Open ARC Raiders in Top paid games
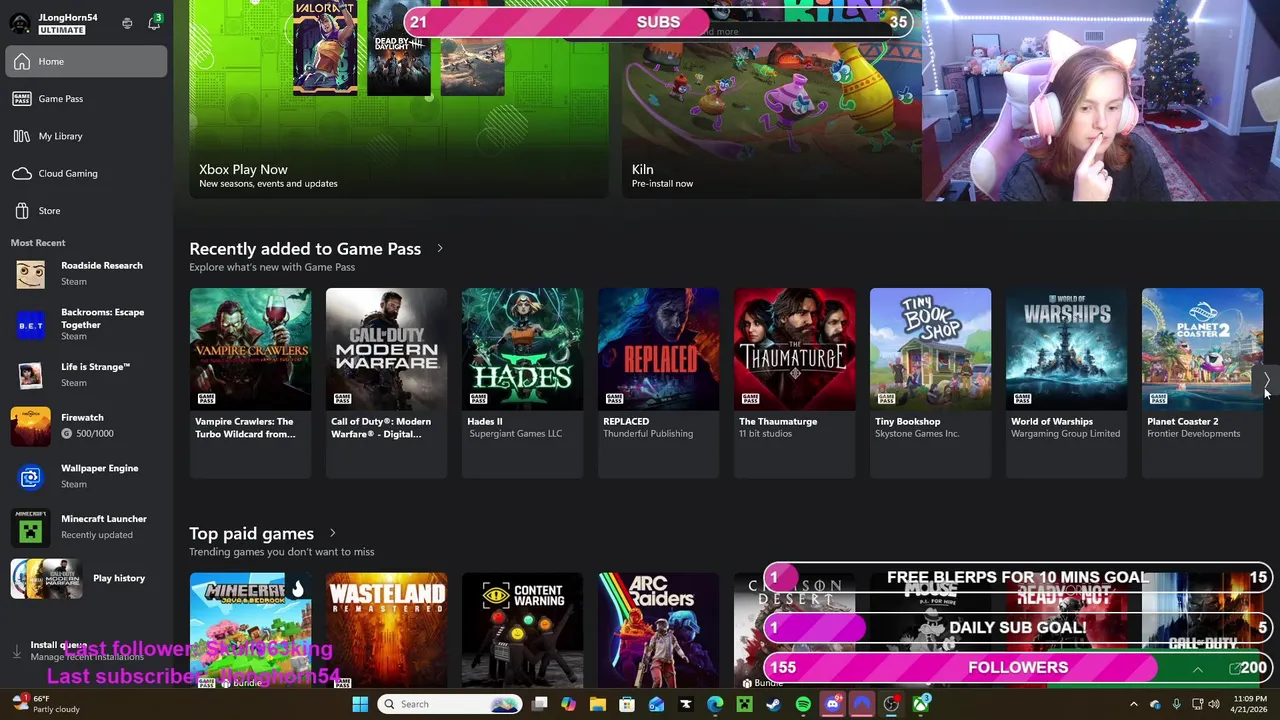This screenshot has width=1280, height=720. coord(658,630)
